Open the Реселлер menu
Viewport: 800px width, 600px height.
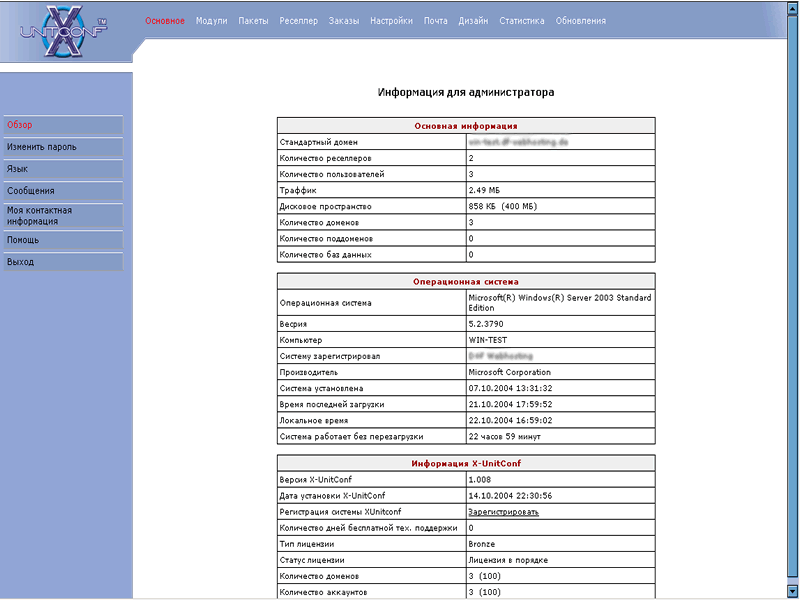point(298,21)
